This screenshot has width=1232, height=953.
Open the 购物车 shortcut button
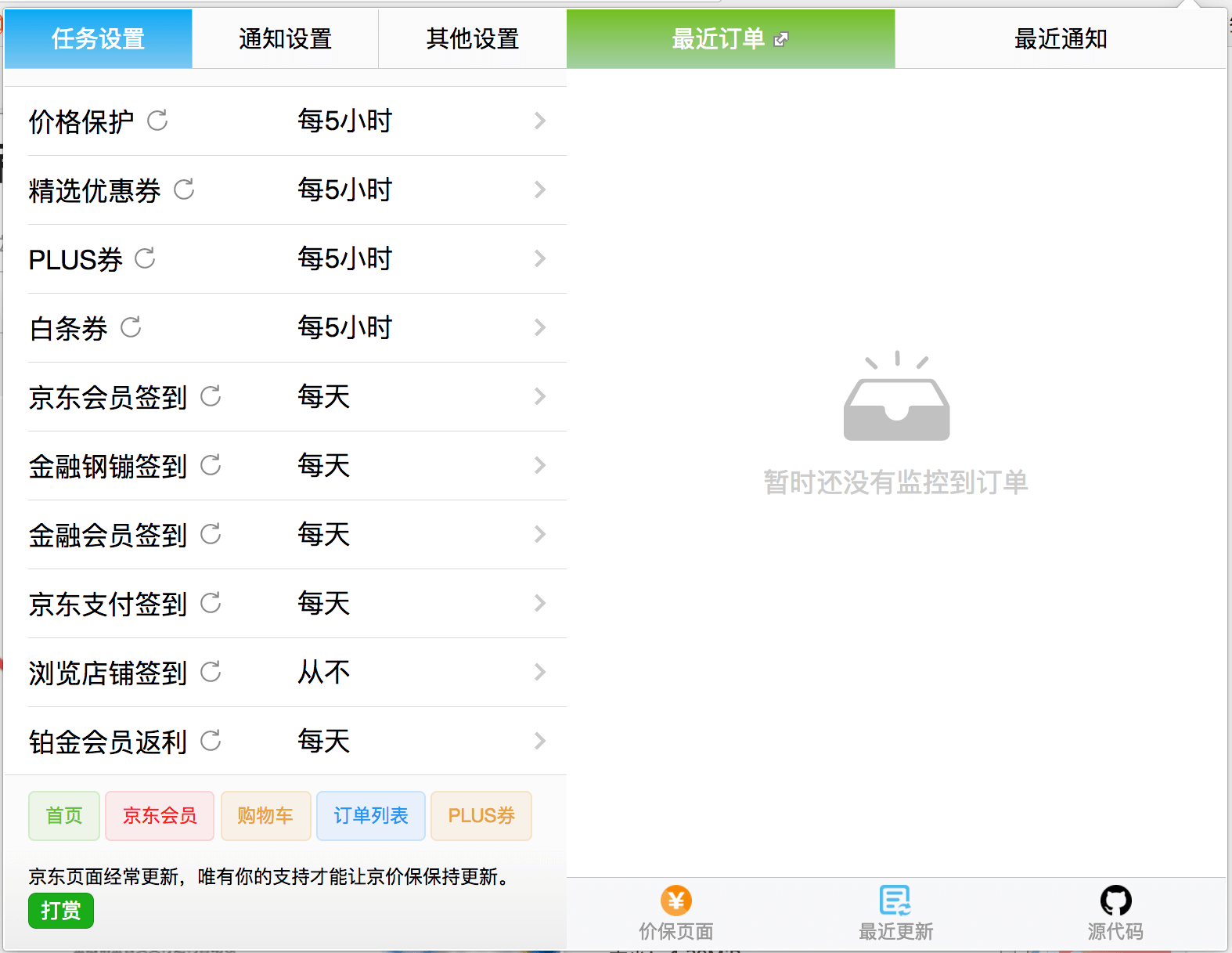pos(265,816)
